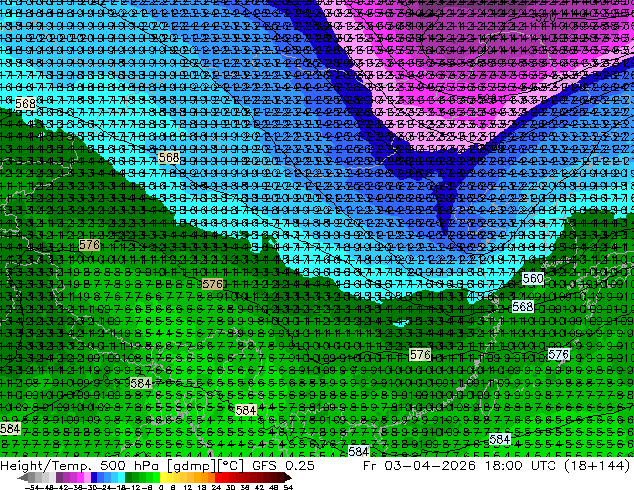Screen dimensions: 634x490
Task: Click the -54 value under color bar
Action: (x=32, y=487)
